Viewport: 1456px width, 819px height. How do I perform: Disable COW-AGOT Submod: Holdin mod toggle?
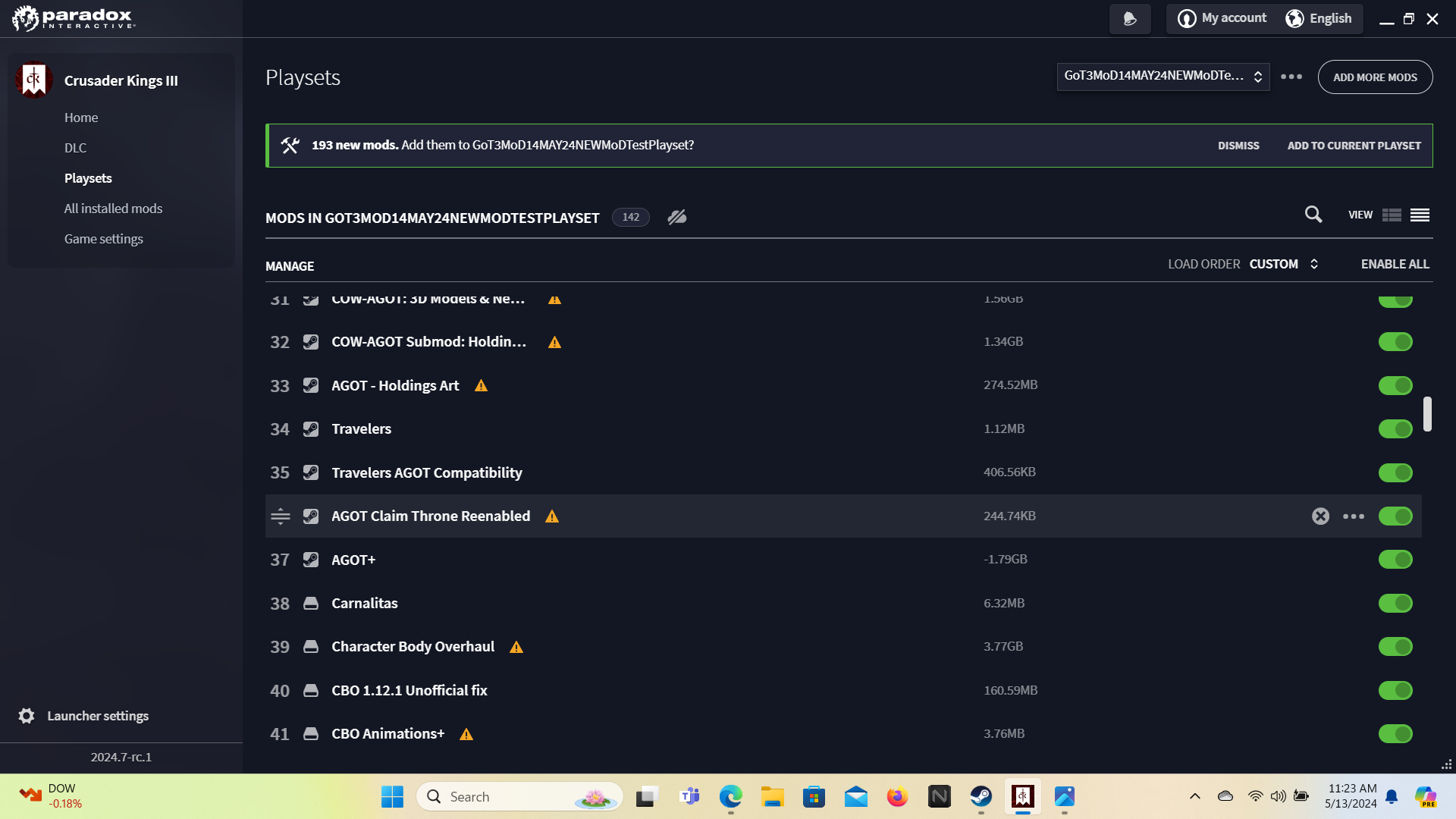[x=1395, y=342]
